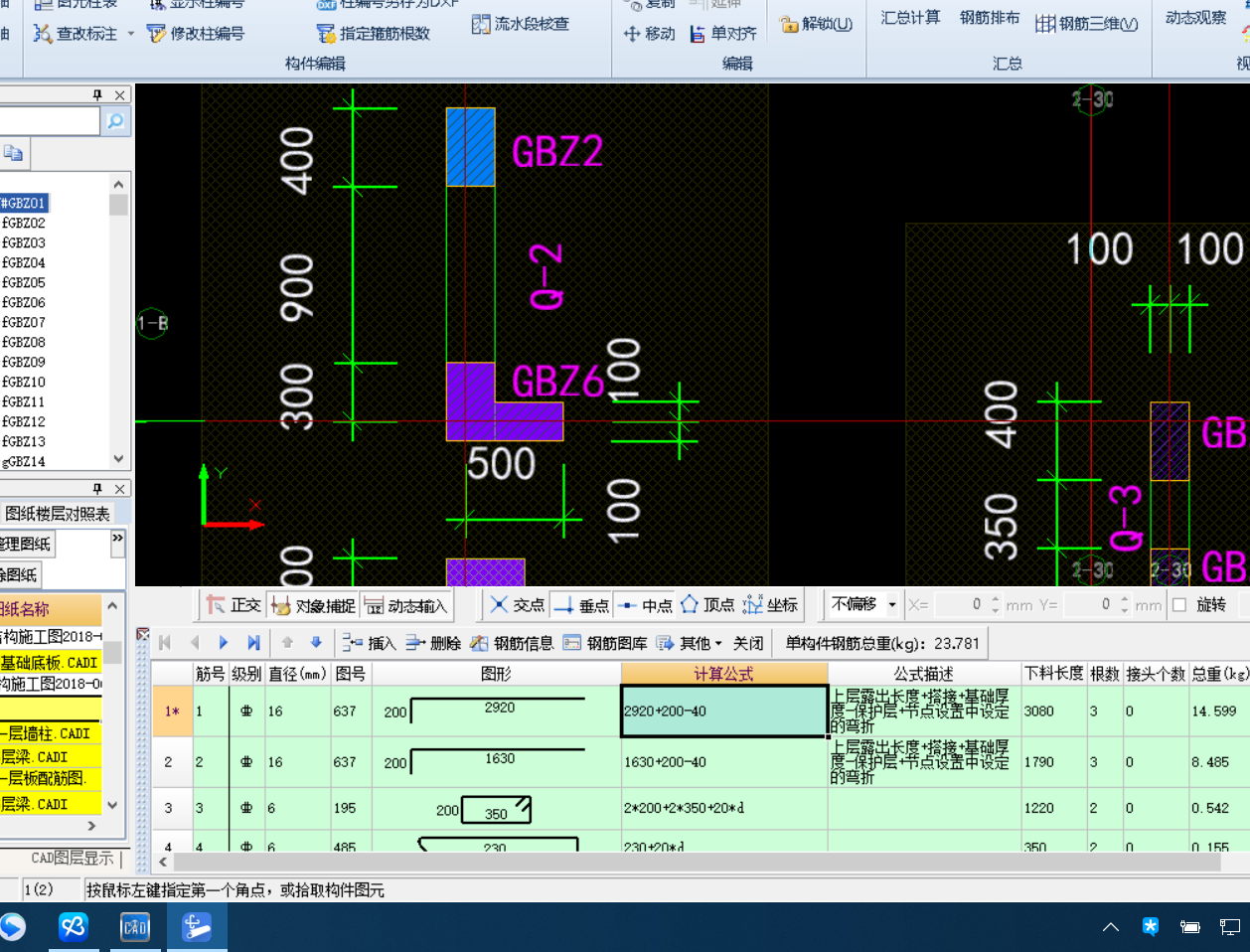Open the blue rebar software taskbar icon
The image size is (1250, 952).
(197, 927)
